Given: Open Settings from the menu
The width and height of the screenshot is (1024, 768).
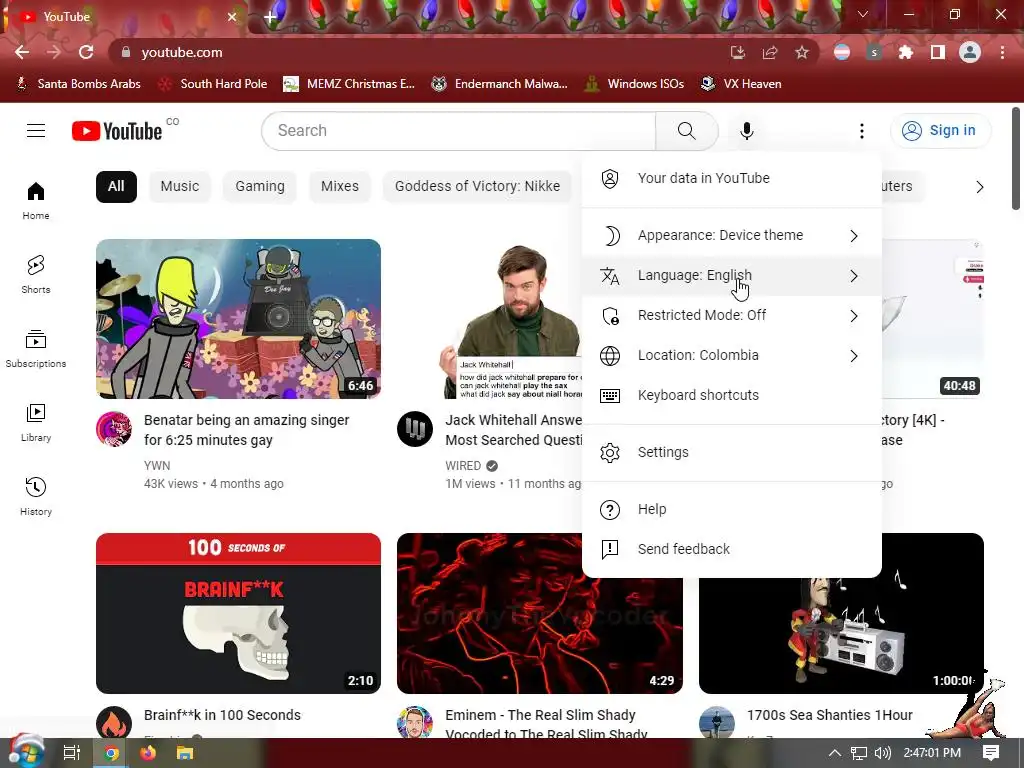Looking at the screenshot, I should coord(731,452).
